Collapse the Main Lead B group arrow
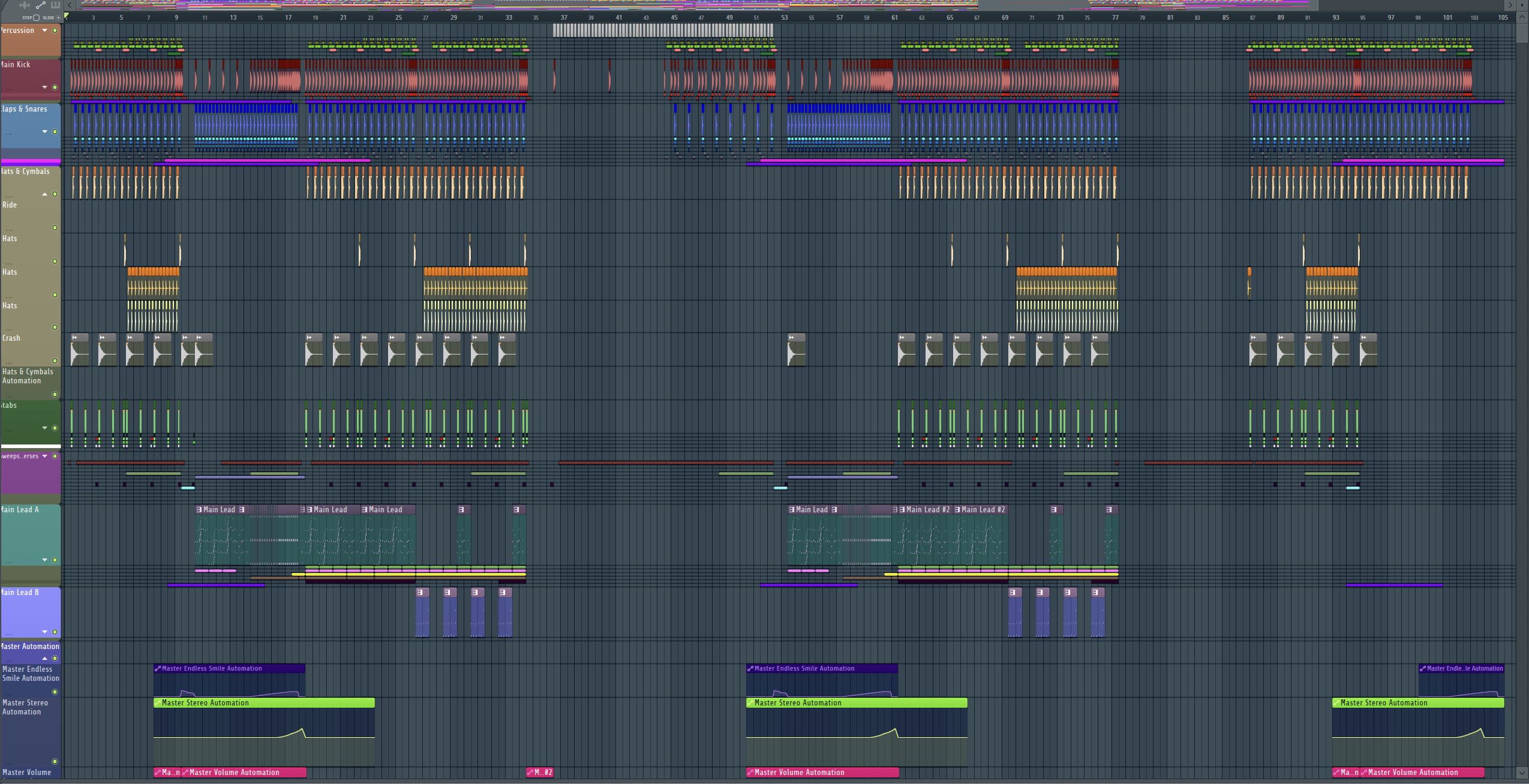Image resolution: width=1529 pixels, height=784 pixels. click(x=44, y=632)
